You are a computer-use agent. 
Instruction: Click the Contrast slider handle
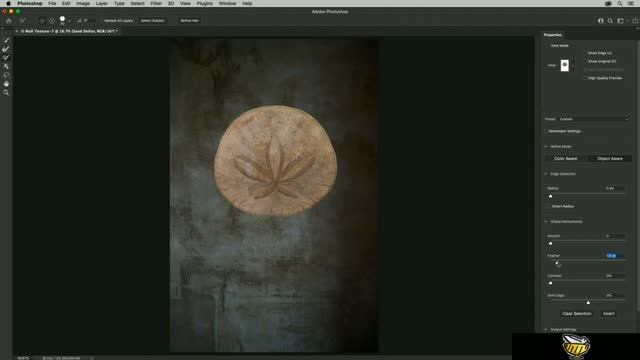550,283
